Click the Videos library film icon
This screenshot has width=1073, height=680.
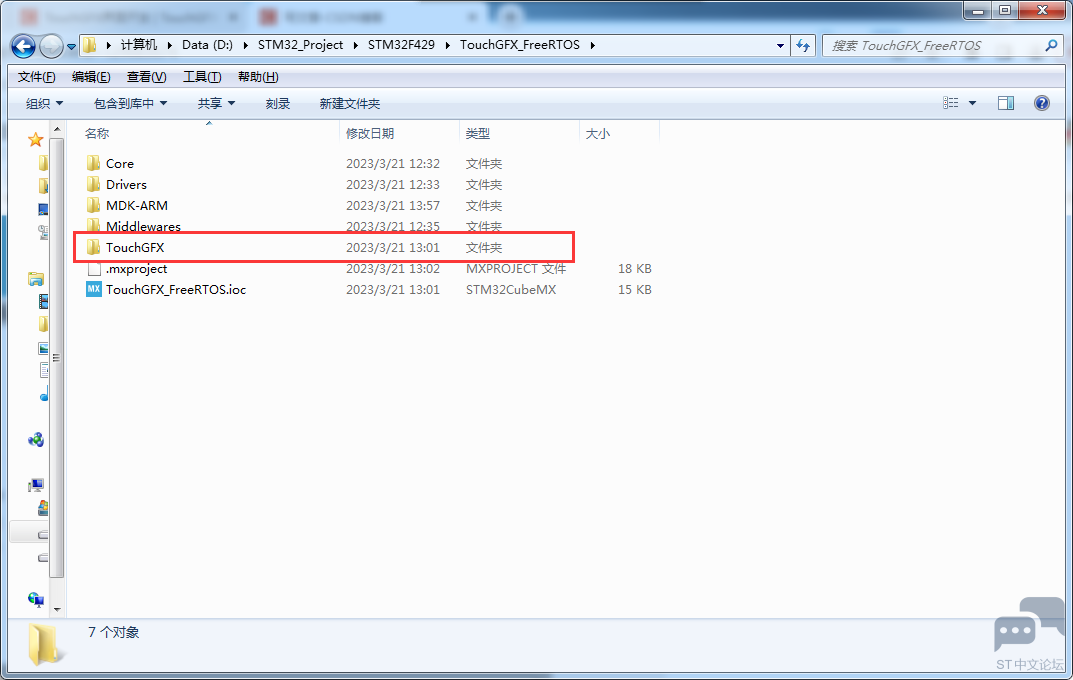pos(44,301)
